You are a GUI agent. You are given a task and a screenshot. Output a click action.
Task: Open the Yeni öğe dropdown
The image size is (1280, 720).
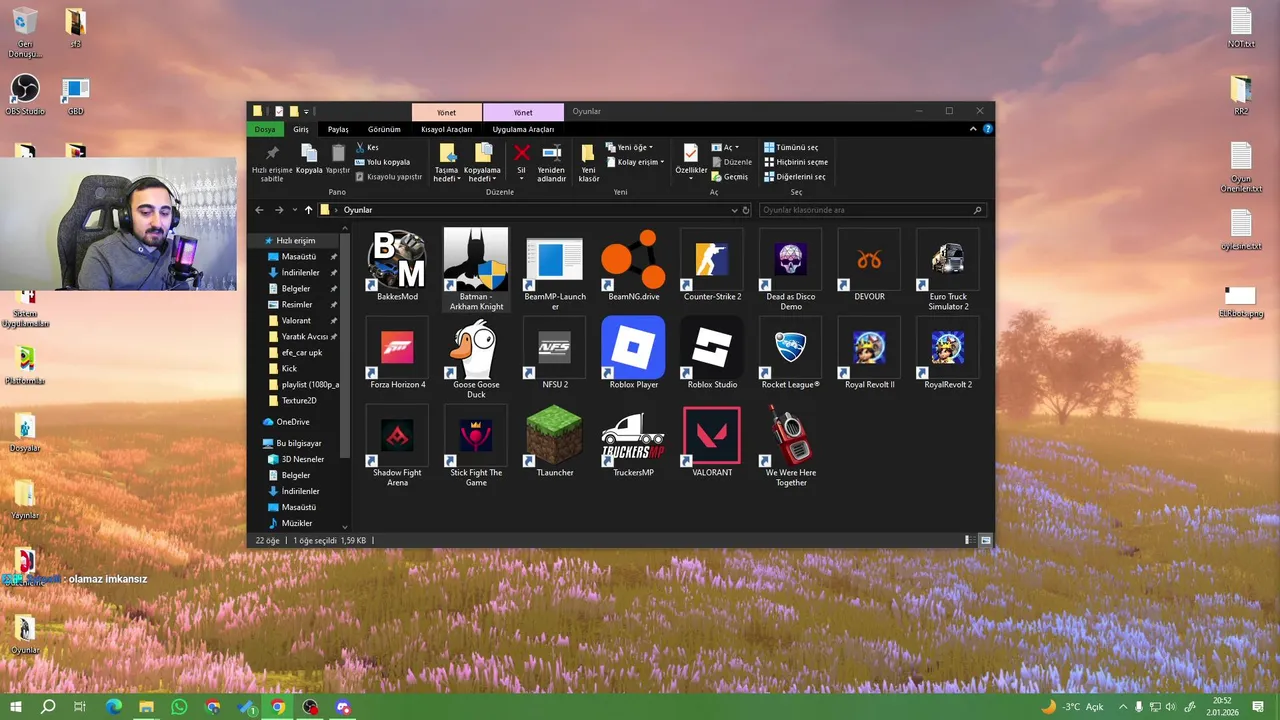tap(629, 147)
